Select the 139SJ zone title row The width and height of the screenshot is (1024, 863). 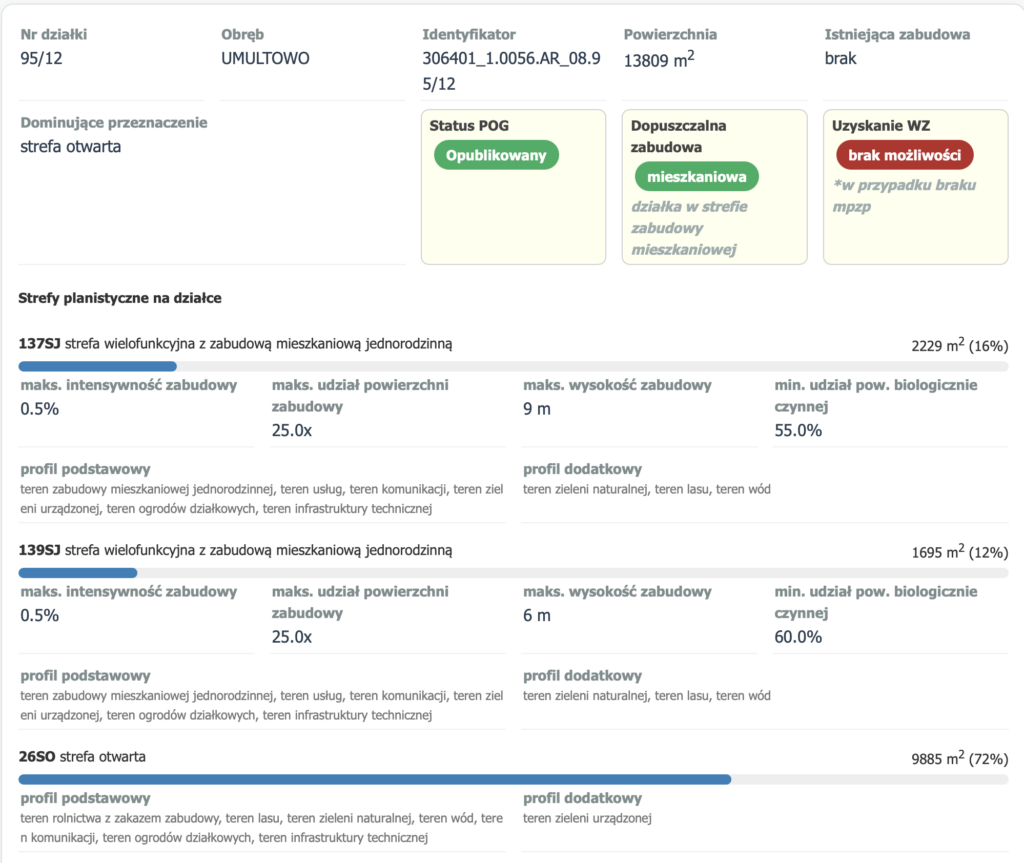236,550
